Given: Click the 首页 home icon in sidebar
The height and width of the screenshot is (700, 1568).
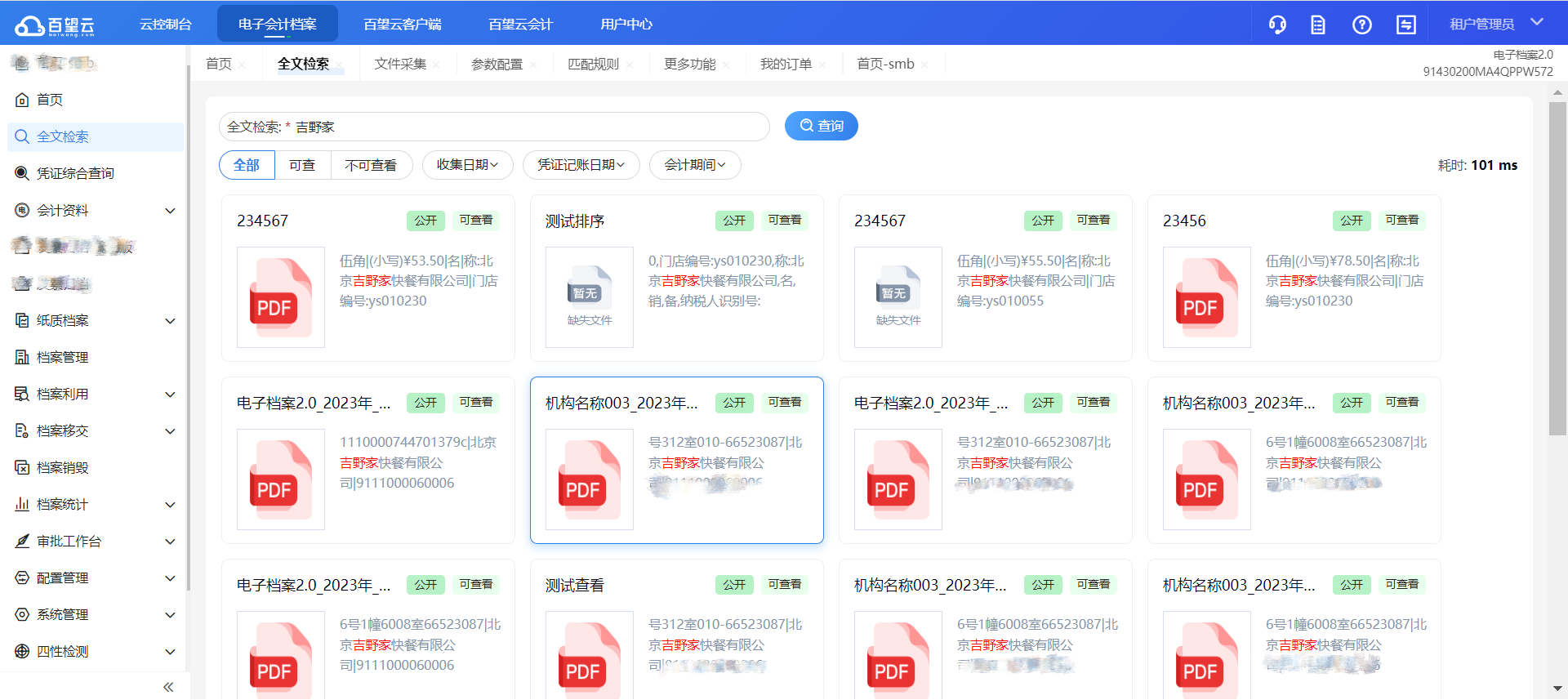Looking at the screenshot, I should (x=22, y=100).
